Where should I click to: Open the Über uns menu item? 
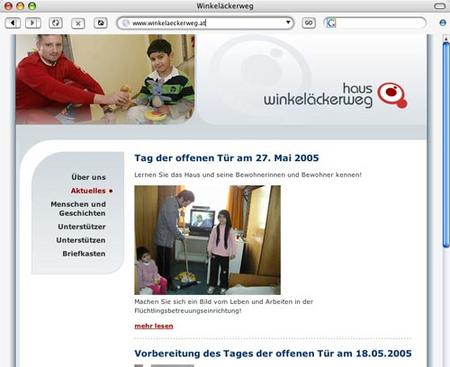[x=88, y=177]
